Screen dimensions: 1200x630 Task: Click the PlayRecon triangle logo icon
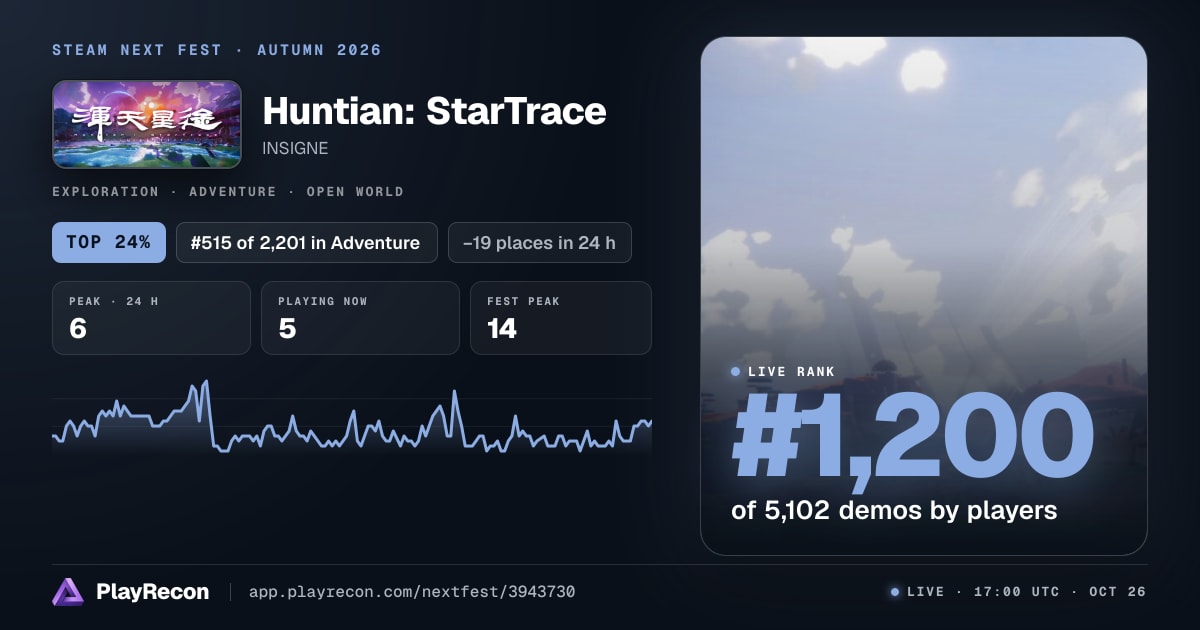pos(68,592)
